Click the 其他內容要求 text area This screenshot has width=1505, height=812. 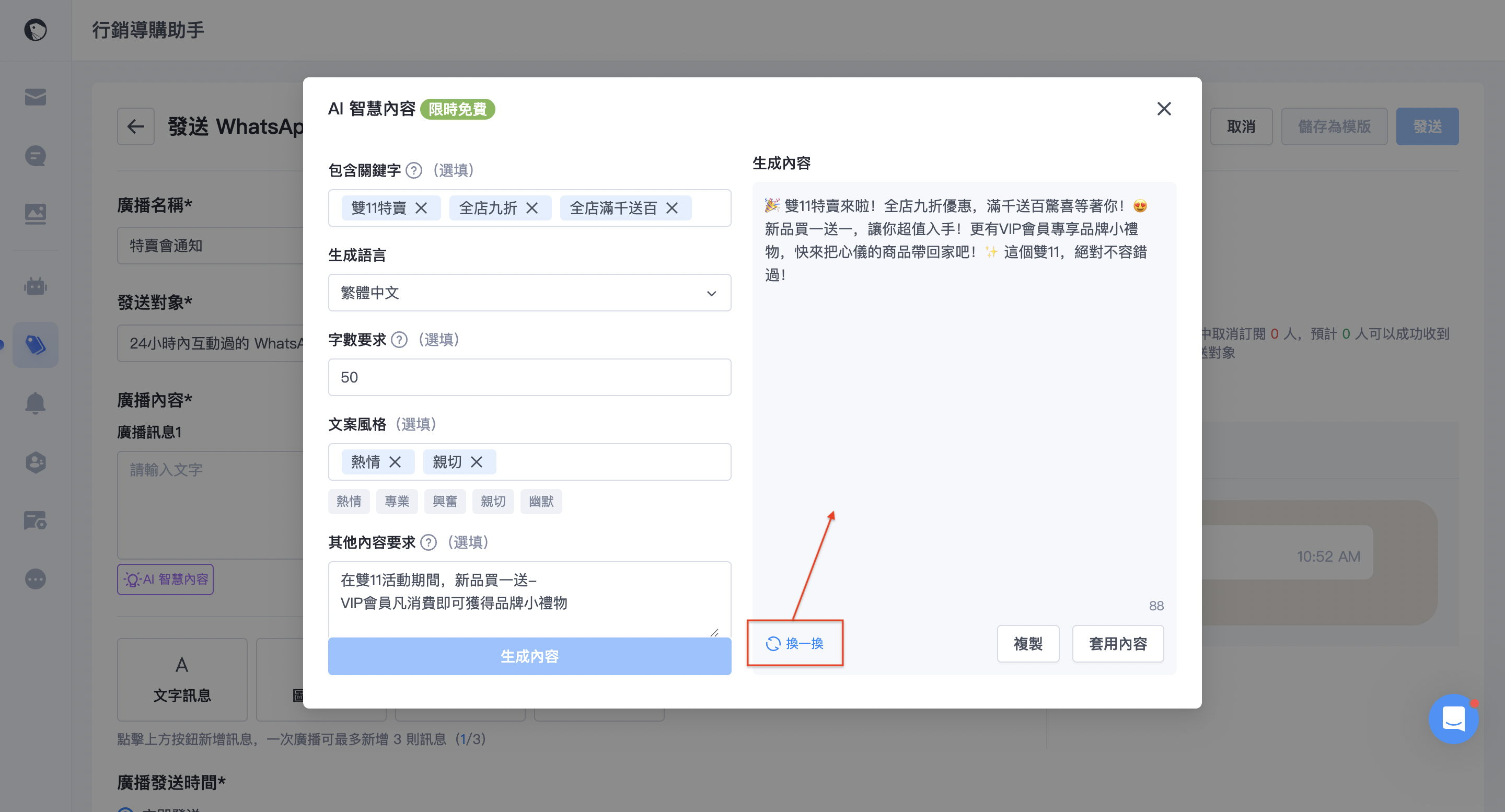coord(529,599)
